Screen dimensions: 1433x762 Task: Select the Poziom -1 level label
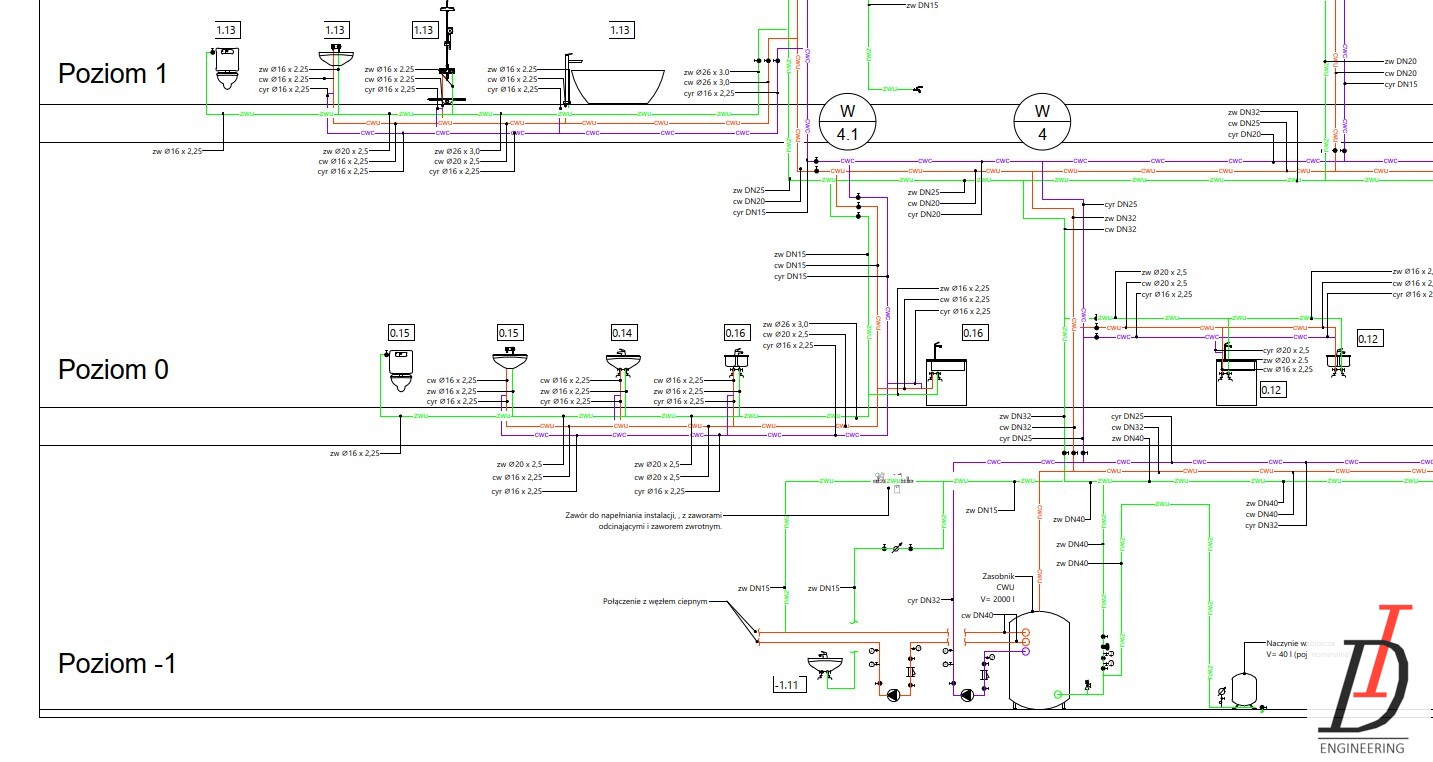[117, 663]
